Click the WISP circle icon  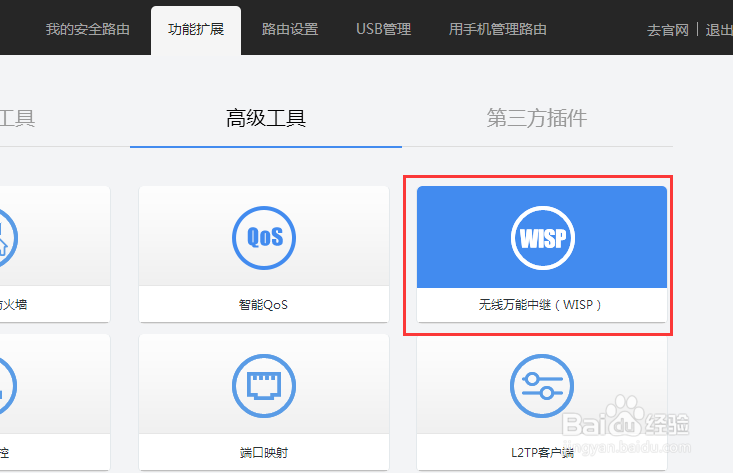coord(543,237)
